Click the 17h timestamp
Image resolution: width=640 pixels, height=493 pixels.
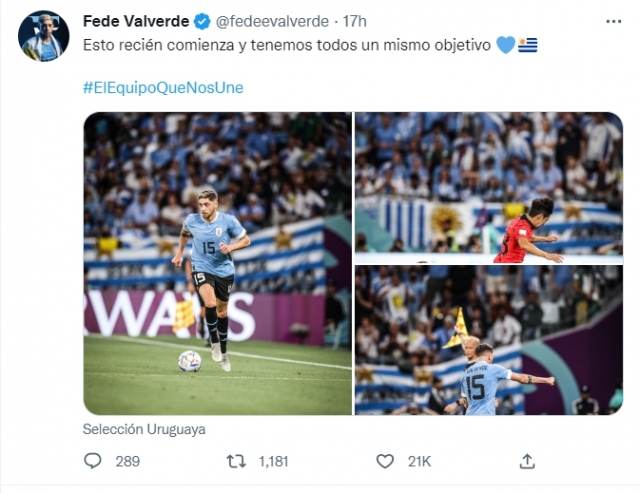pyautogui.click(x=354, y=21)
